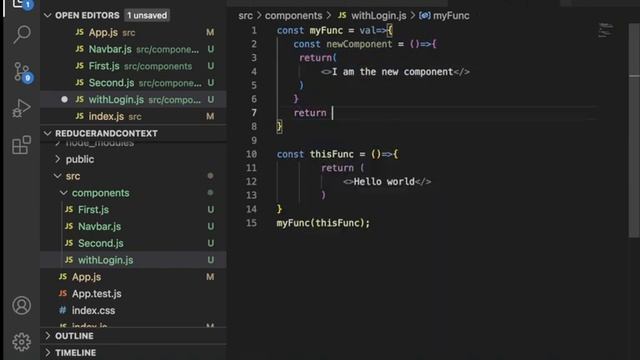Image resolution: width=640 pixels, height=360 pixels.
Task: Click 'Hello world' text in code
Action: 384,182
